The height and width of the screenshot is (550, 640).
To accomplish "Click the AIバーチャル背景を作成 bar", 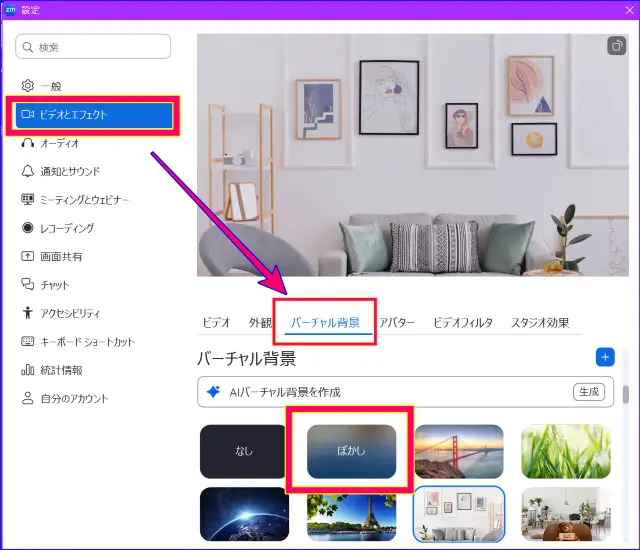I will [405, 392].
